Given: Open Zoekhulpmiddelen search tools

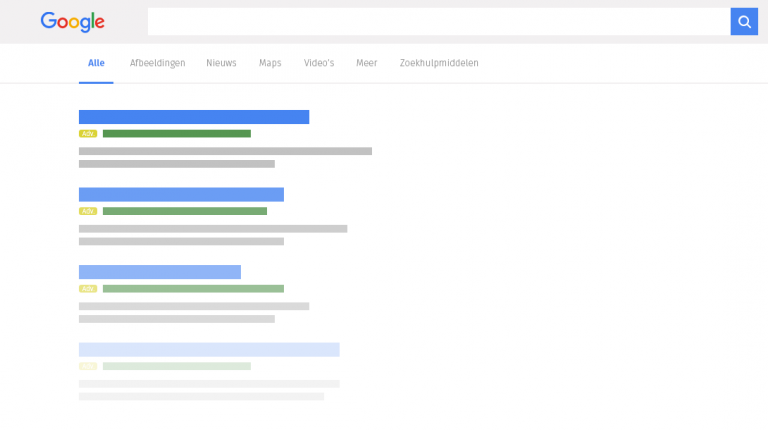Looking at the screenshot, I should (439, 63).
